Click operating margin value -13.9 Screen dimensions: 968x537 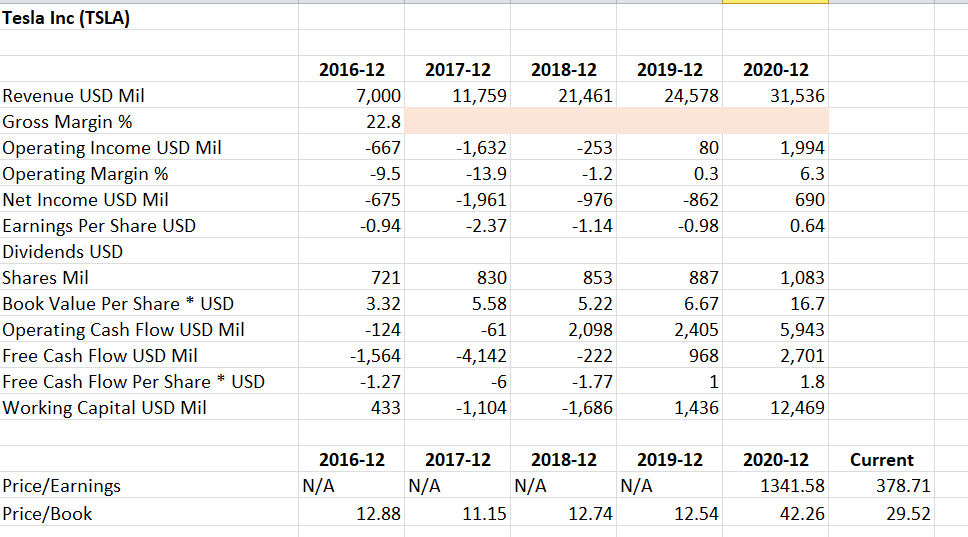pyautogui.click(x=486, y=173)
